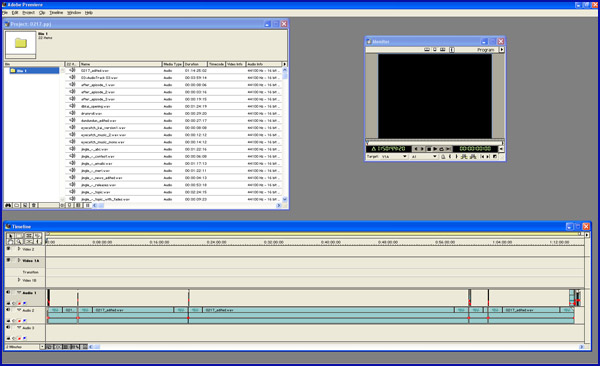
Task: Open the Timeline menu
Action: click(56, 13)
